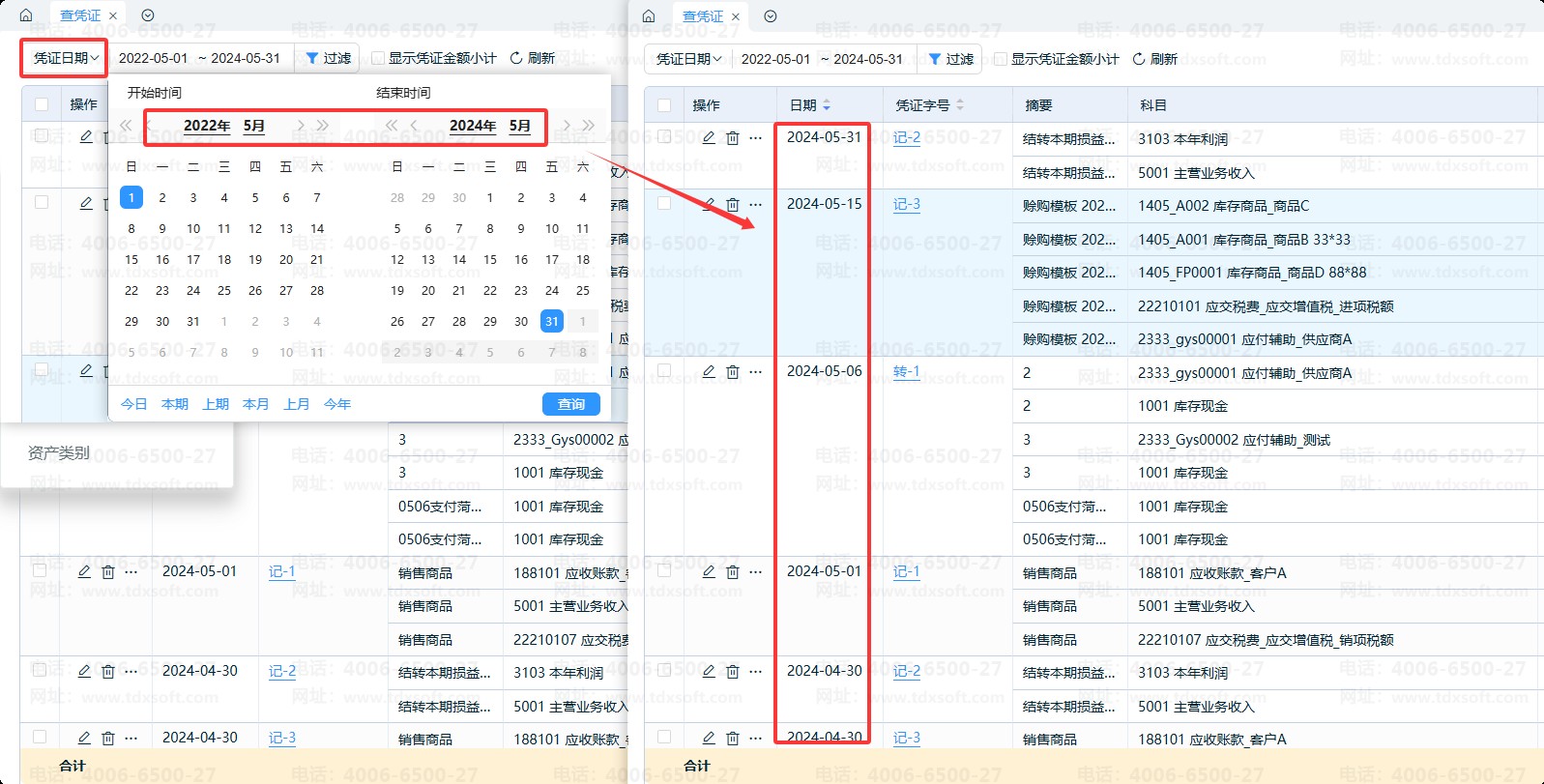Open more options for voucher 转-1 in right table
The image size is (1544, 784).
pyautogui.click(x=756, y=372)
